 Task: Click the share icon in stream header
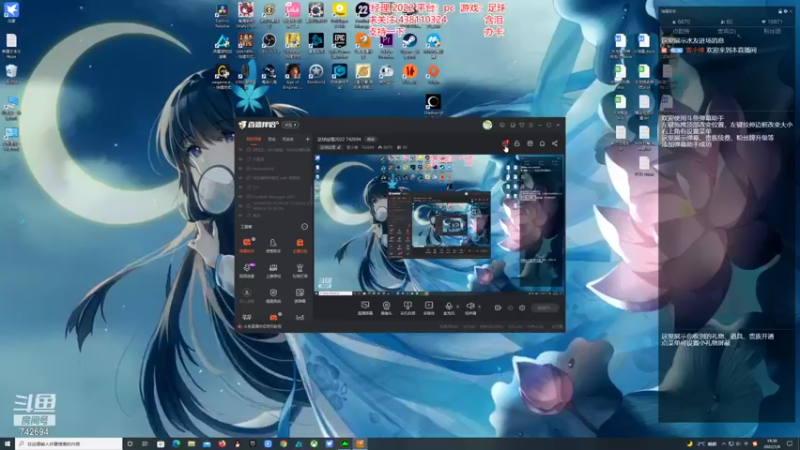pos(555,143)
